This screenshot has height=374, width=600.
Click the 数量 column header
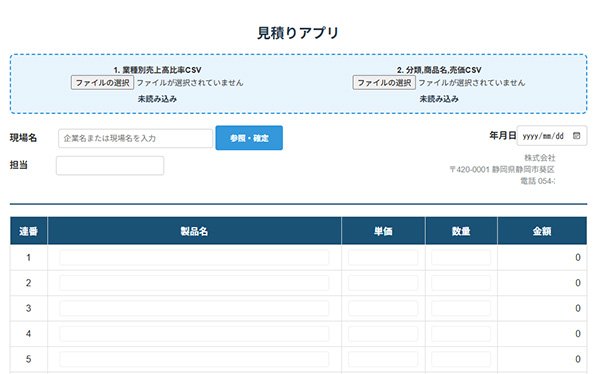pos(461,231)
